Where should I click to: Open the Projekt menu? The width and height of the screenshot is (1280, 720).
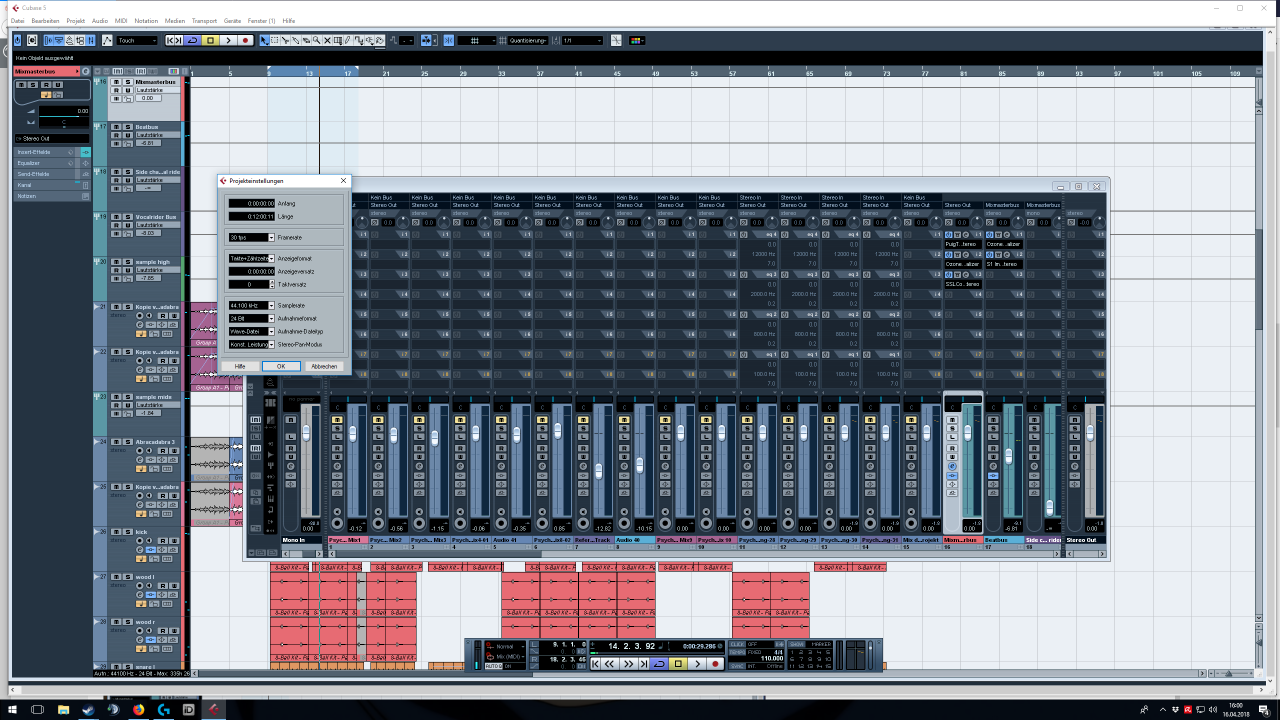pos(76,20)
